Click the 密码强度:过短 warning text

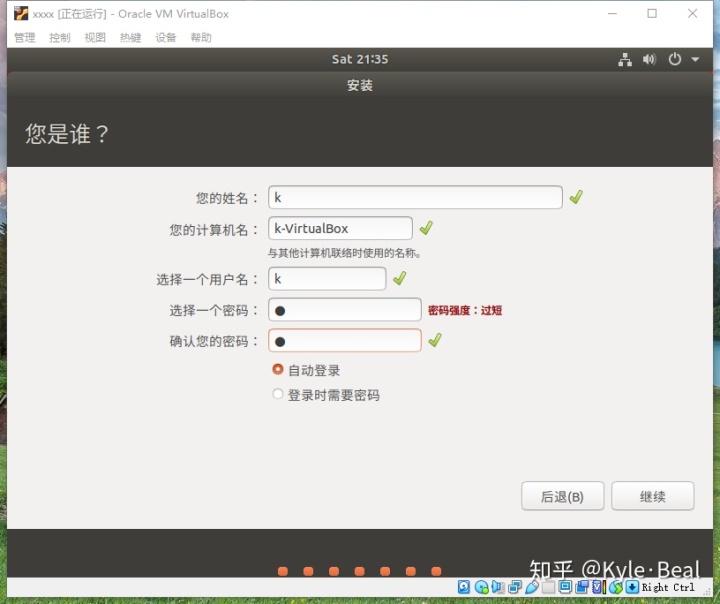point(465,310)
